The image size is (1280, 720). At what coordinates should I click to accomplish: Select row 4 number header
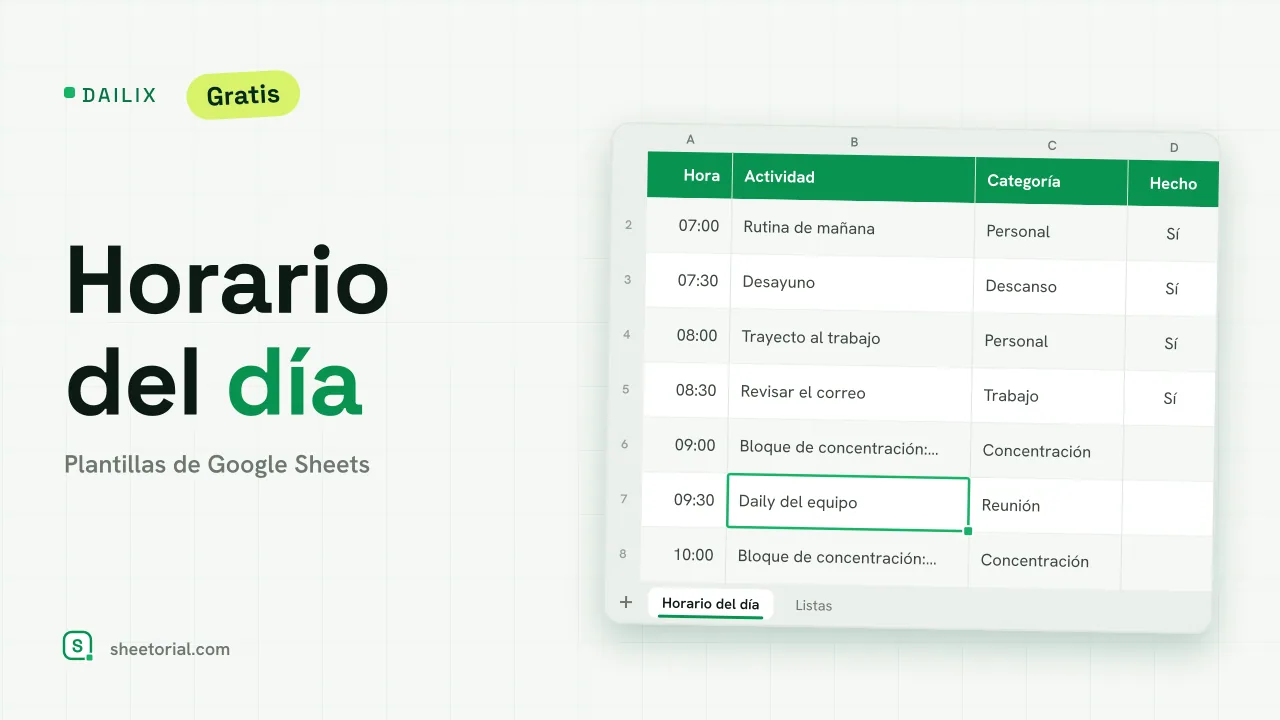tap(626, 334)
